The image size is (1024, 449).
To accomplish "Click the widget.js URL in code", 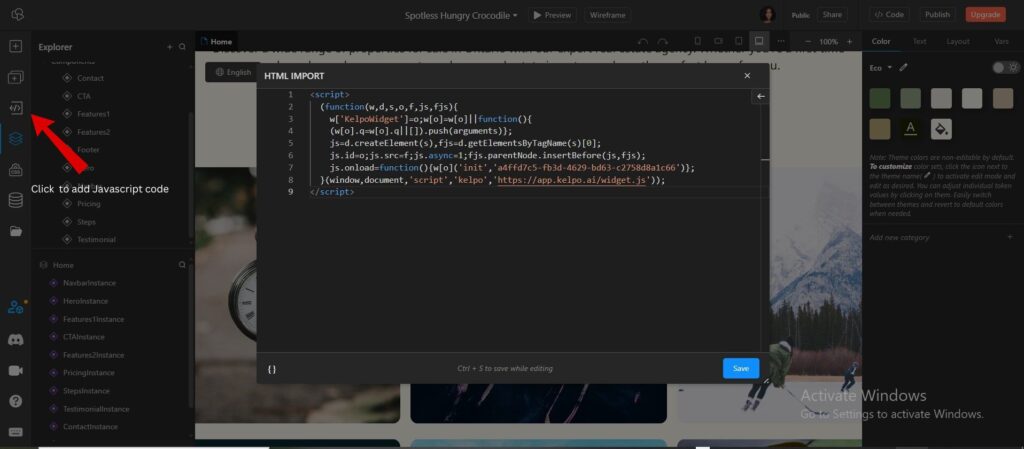I will click(x=571, y=180).
